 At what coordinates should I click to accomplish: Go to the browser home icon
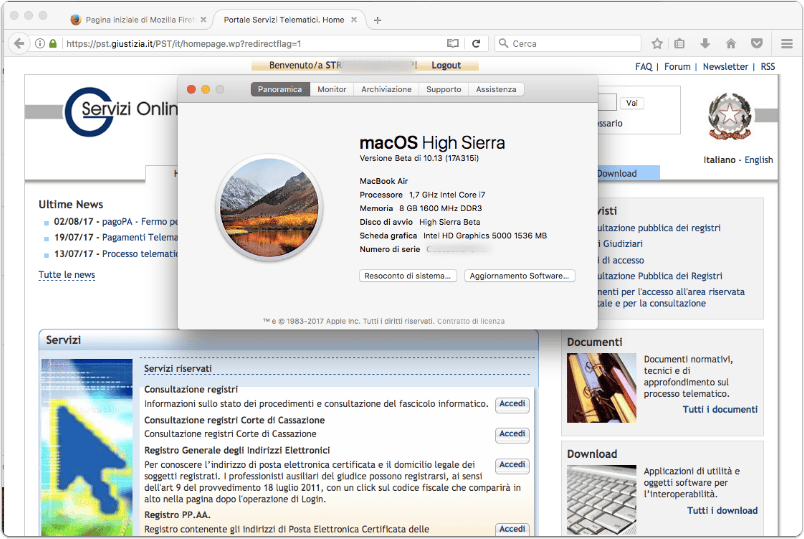(x=731, y=44)
